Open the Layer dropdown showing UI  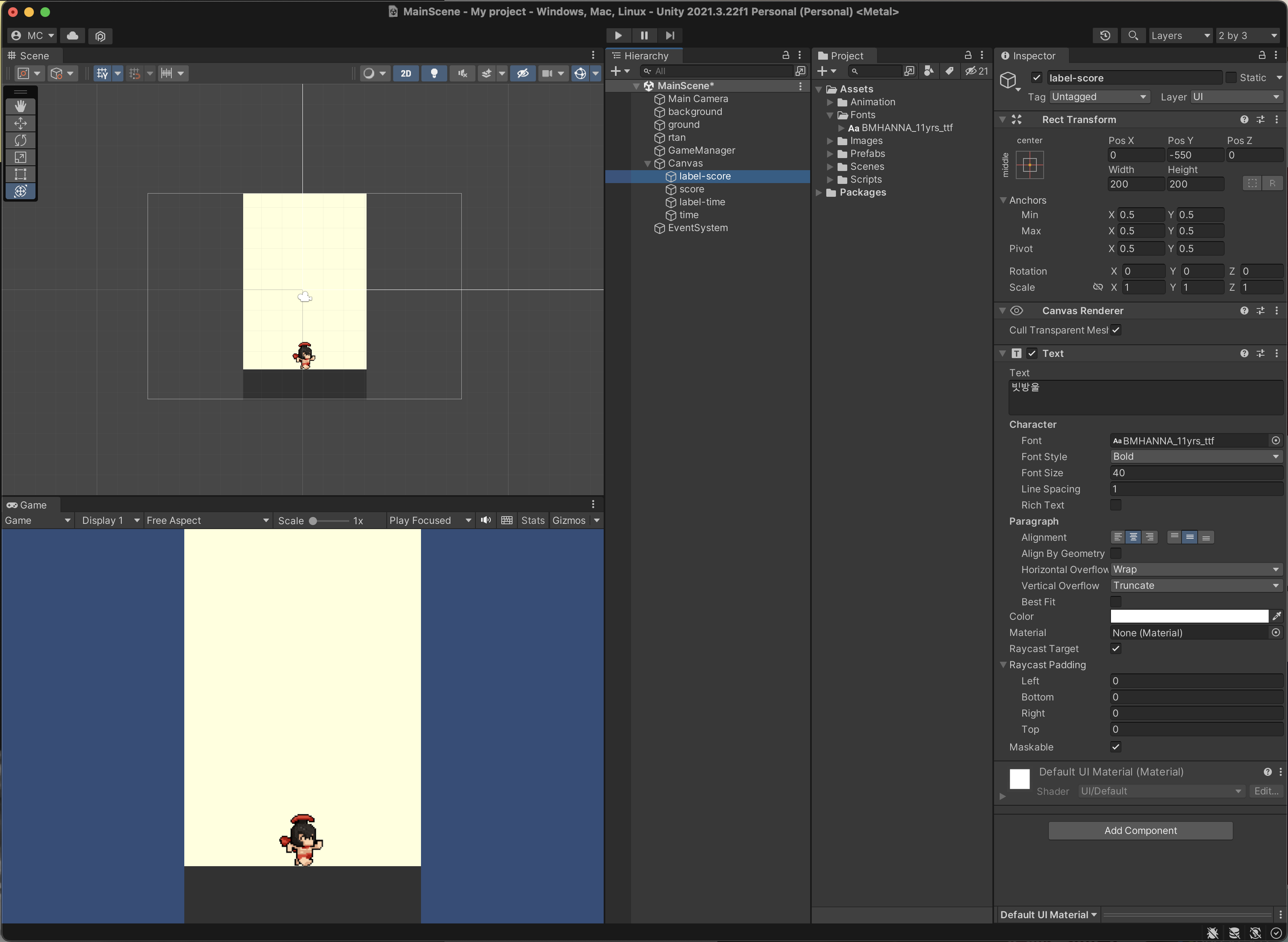click(1236, 97)
